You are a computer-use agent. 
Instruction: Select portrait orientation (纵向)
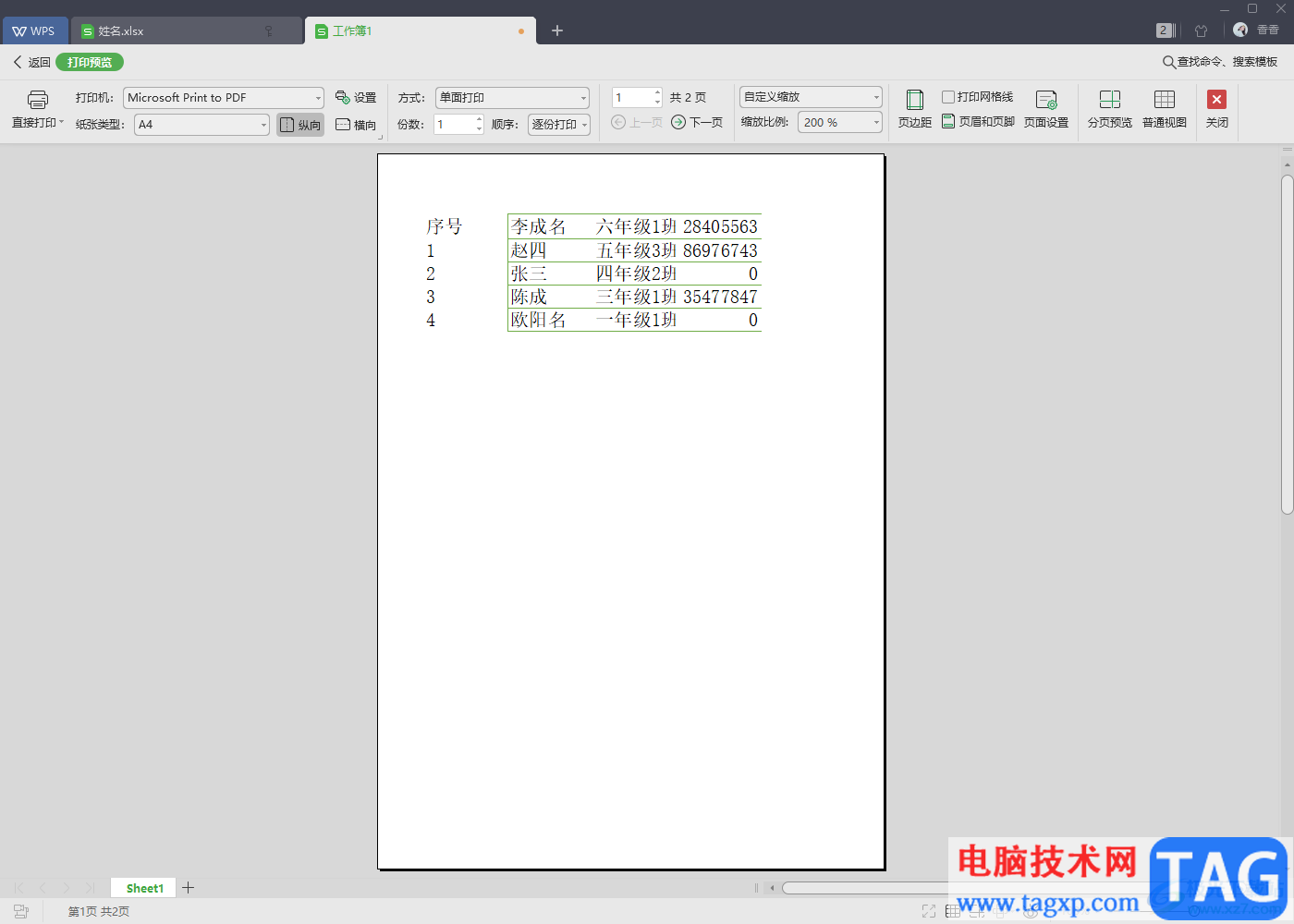(x=300, y=125)
